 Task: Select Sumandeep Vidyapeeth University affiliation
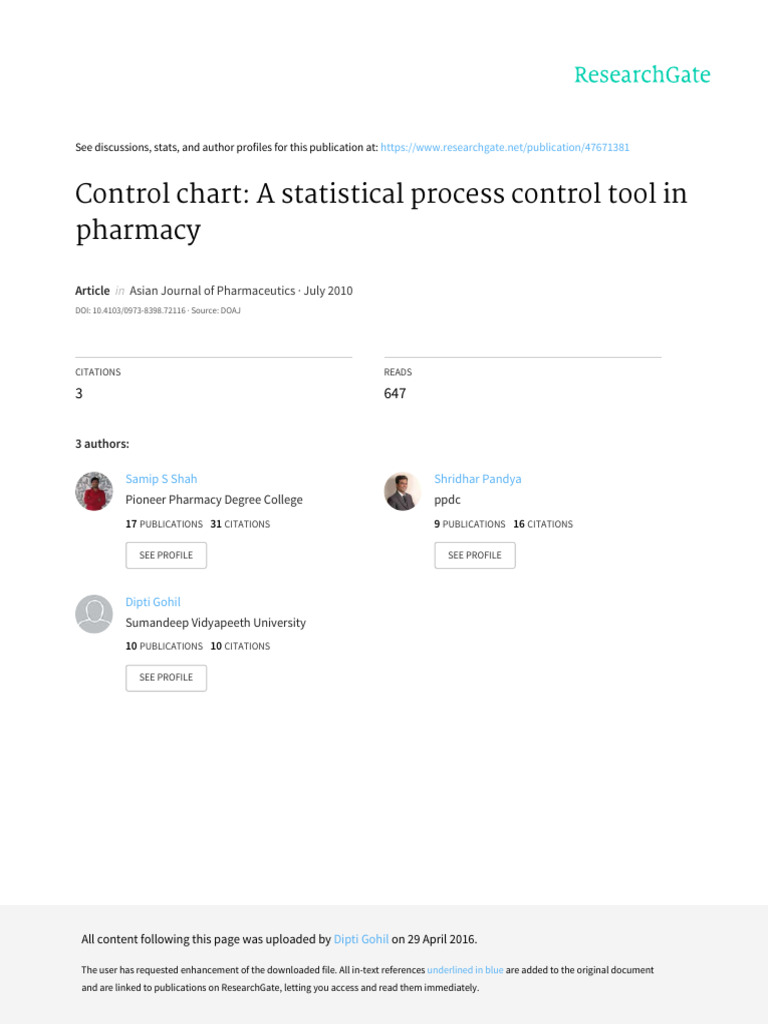click(x=215, y=623)
